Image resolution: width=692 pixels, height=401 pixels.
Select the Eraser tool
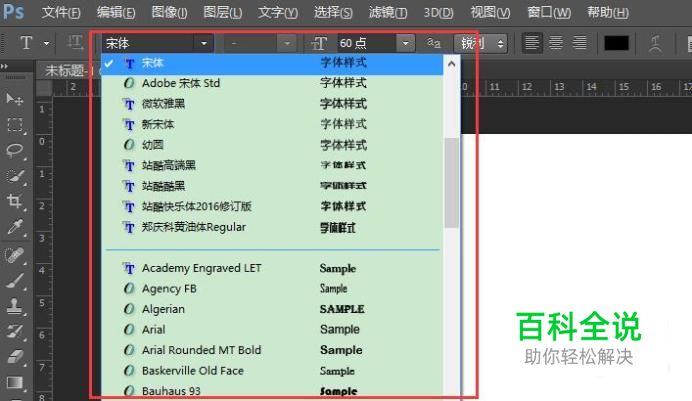(15, 356)
